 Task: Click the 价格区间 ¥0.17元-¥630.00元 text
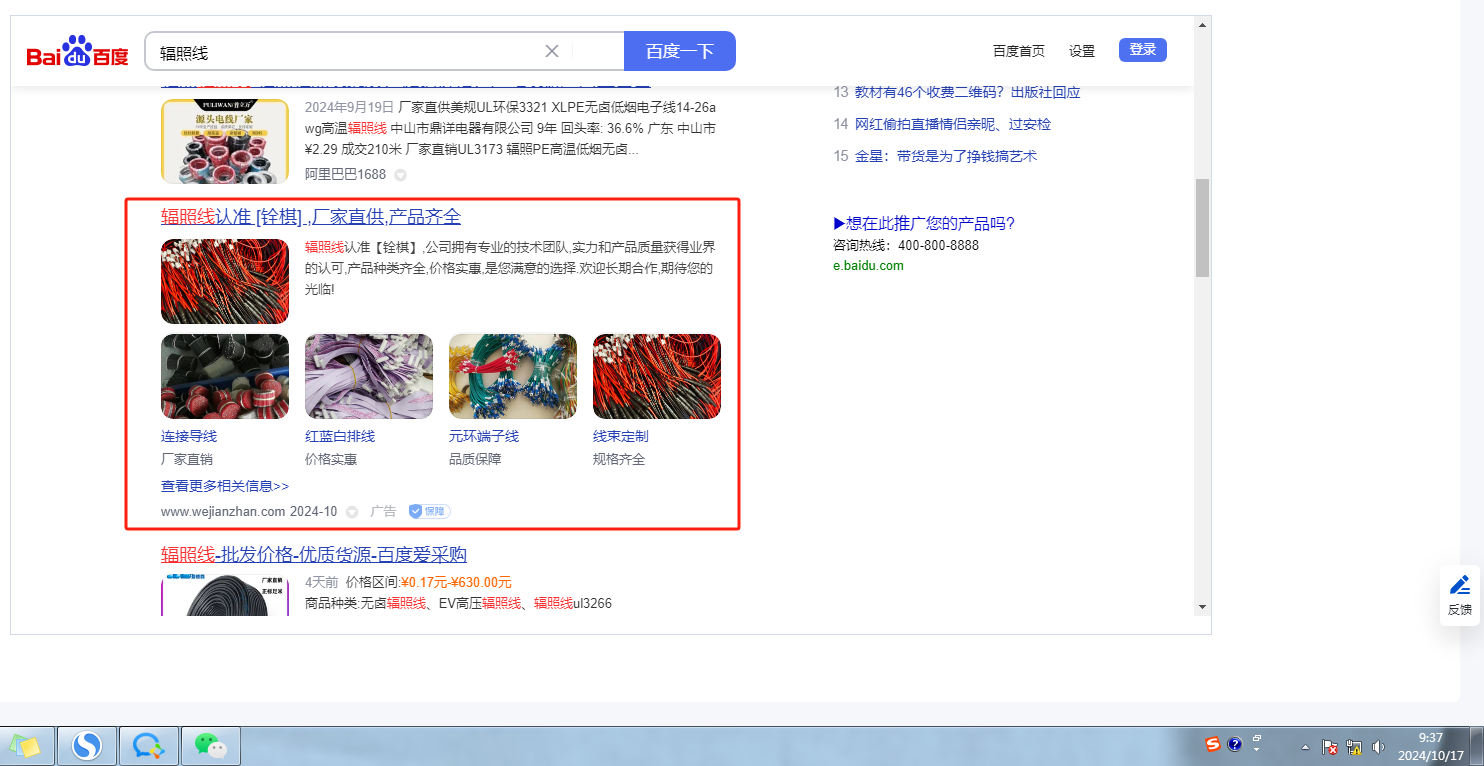428,582
